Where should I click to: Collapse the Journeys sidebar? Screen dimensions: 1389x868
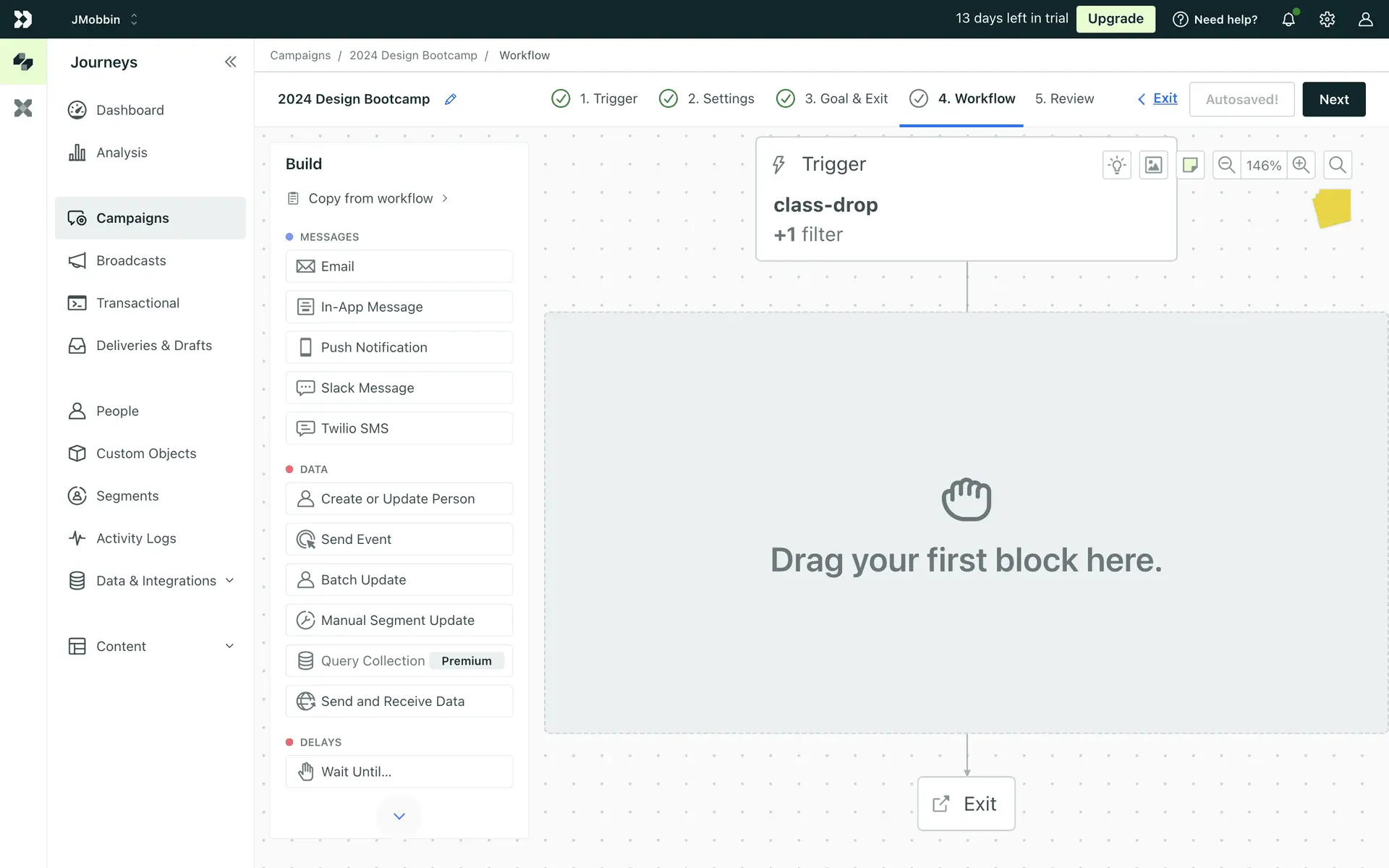[230, 62]
